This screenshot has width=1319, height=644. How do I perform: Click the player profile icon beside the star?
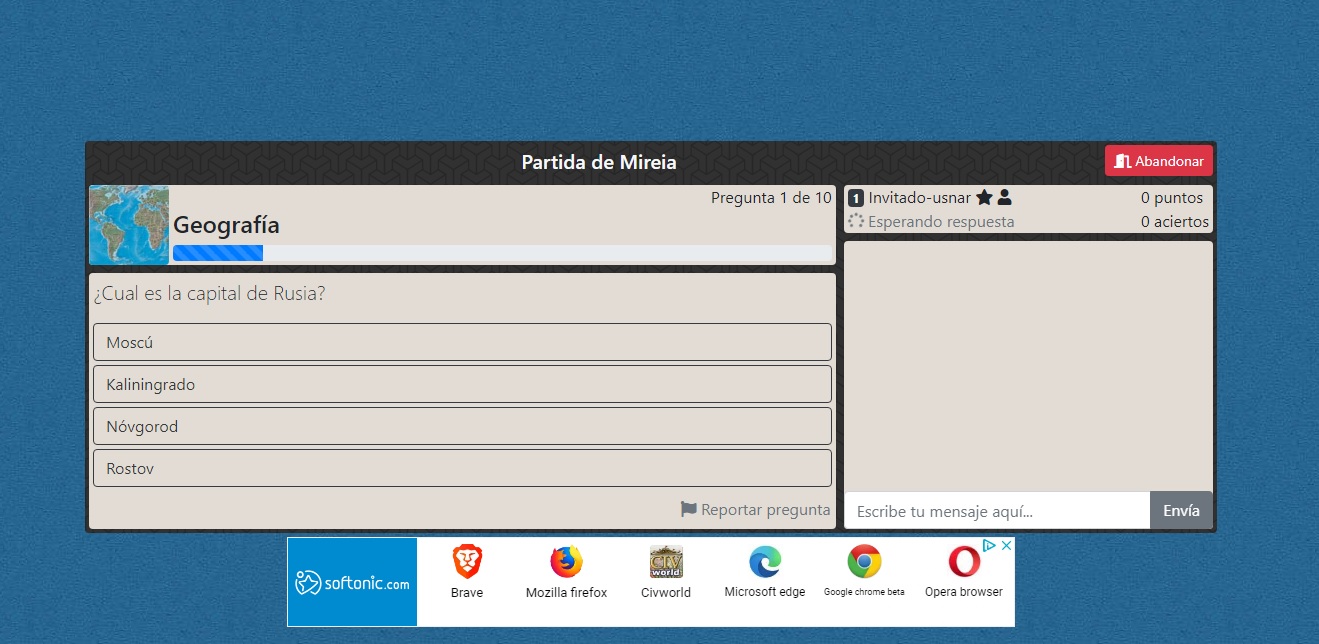[1002, 197]
